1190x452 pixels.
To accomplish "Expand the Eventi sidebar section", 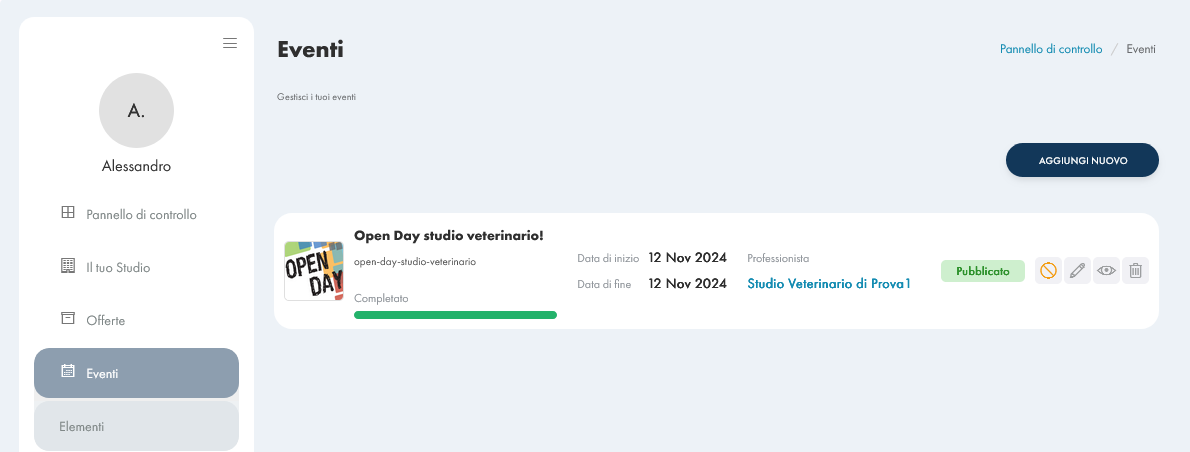I will (137, 373).
